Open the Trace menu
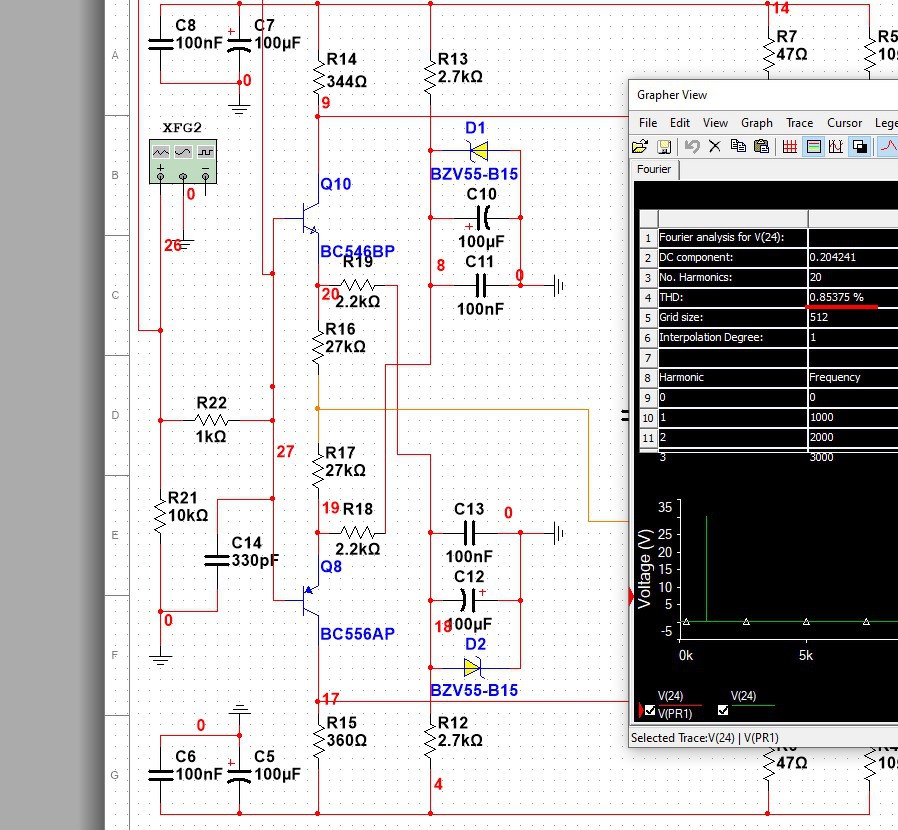 click(799, 122)
